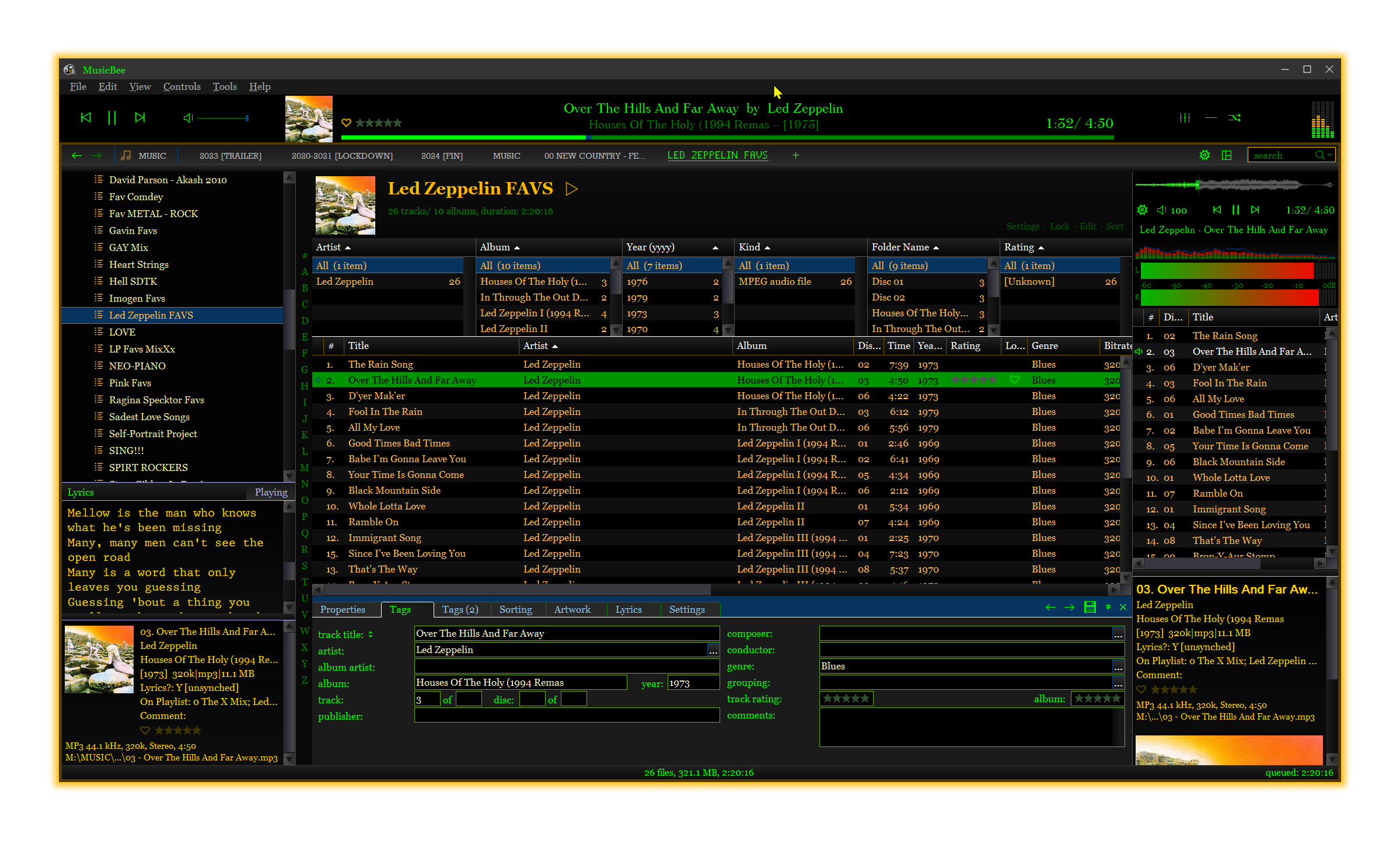
Task: Open search options dropdown arrow
Action: pyautogui.click(x=1329, y=155)
